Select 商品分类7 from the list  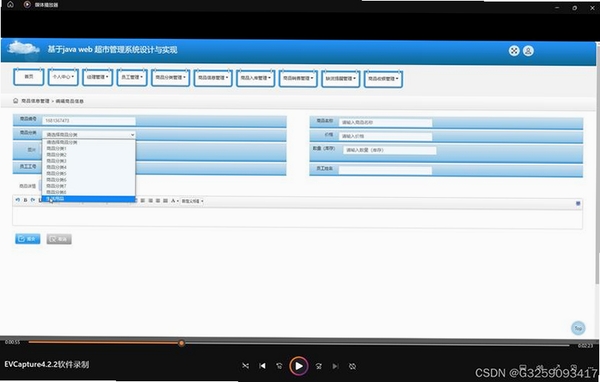click(x=89, y=186)
